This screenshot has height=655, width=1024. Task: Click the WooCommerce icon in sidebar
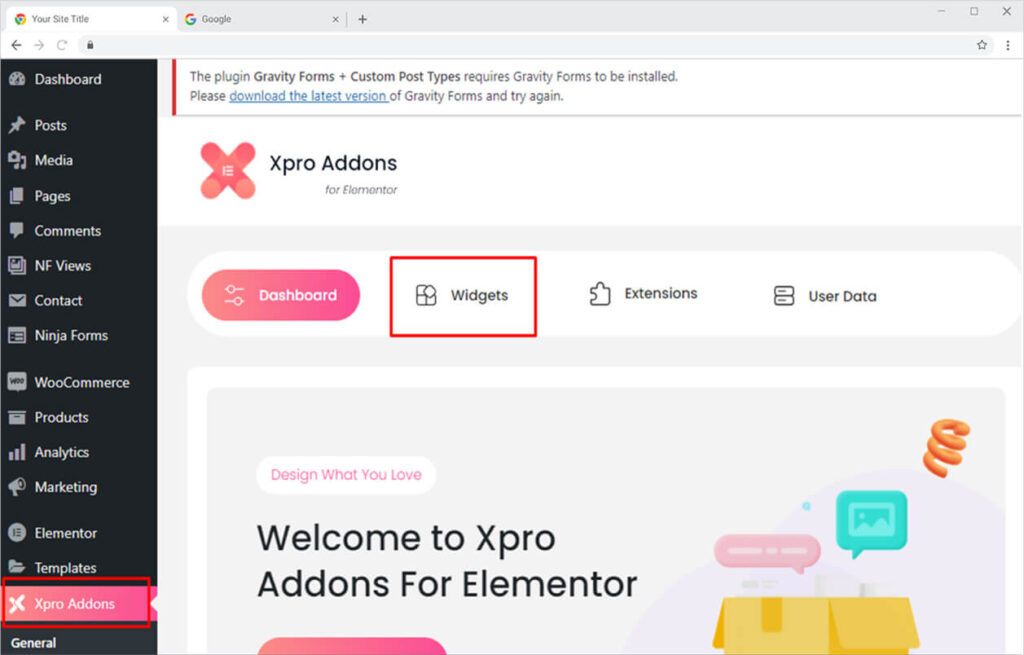click(17, 382)
